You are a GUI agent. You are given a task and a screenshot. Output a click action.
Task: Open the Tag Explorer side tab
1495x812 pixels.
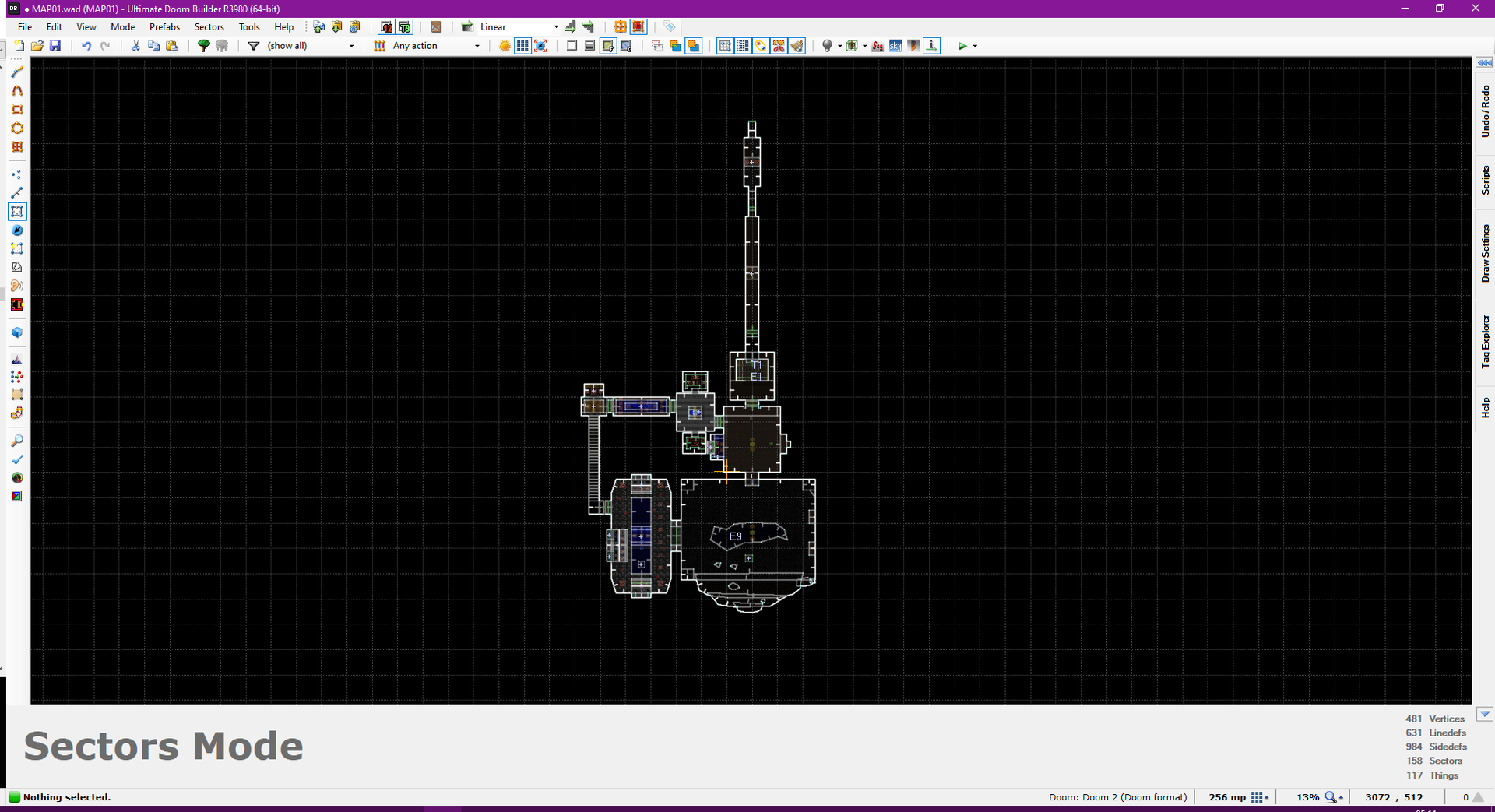pyautogui.click(x=1485, y=342)
